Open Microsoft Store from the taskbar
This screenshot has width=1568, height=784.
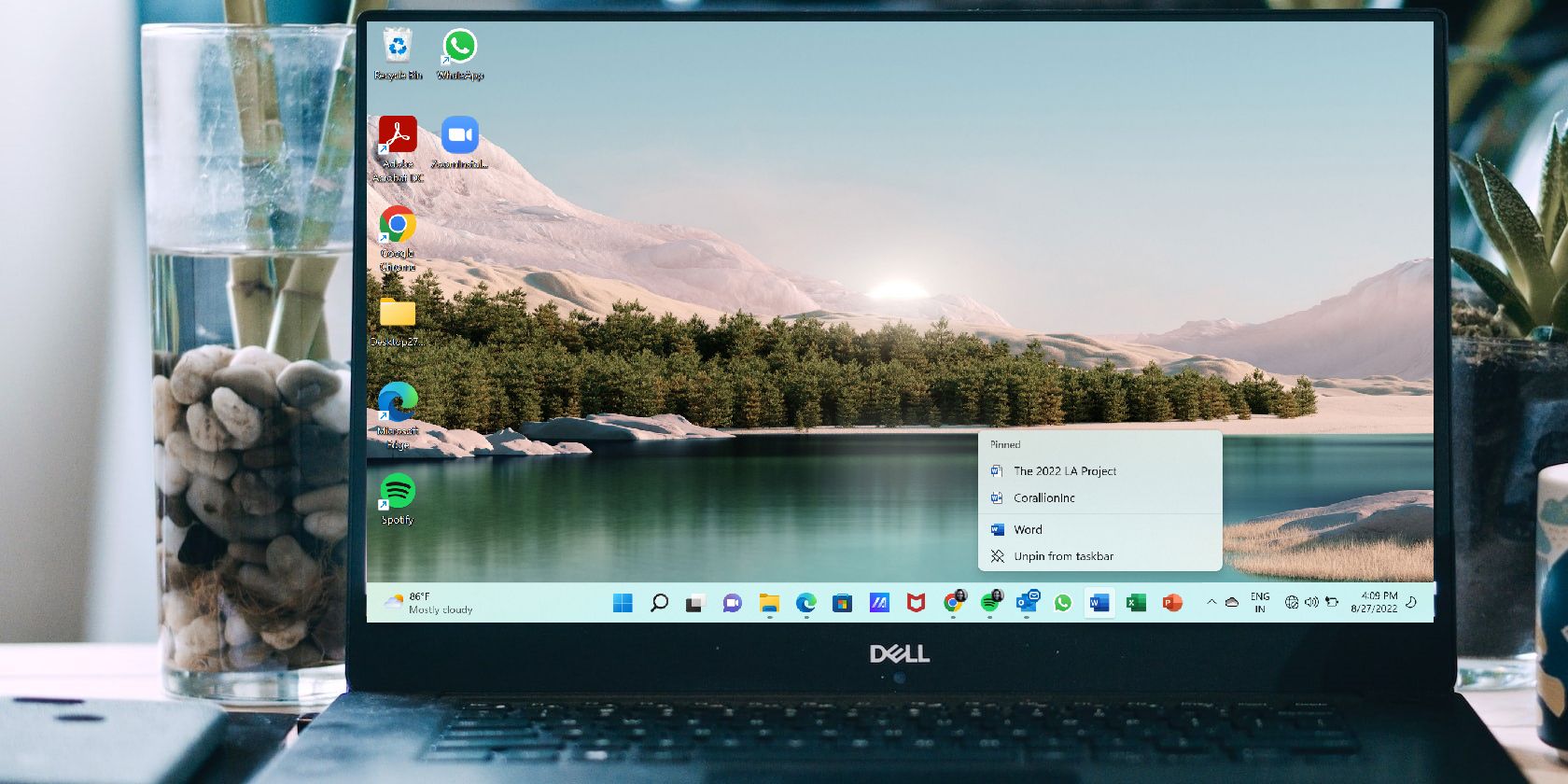tap(842, 603)
